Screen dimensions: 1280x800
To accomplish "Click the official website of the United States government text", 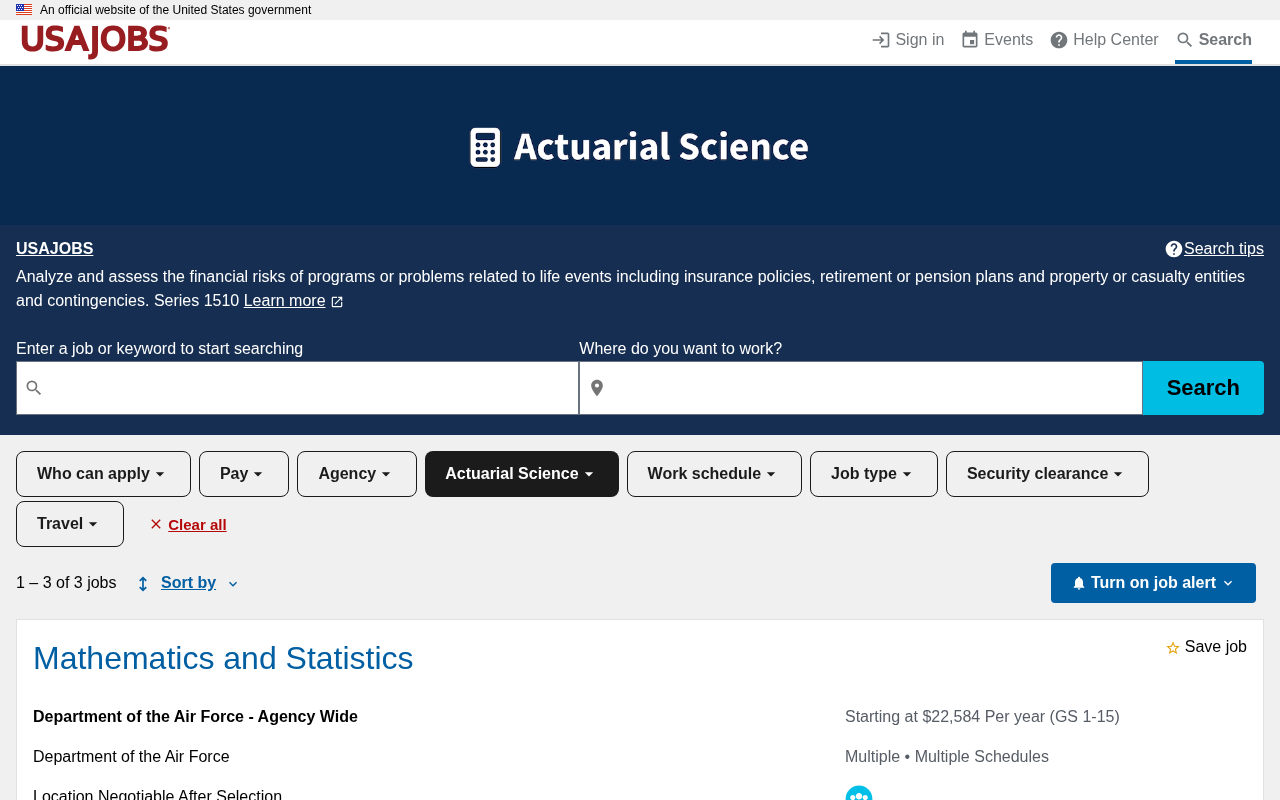I will click(175, 10).
